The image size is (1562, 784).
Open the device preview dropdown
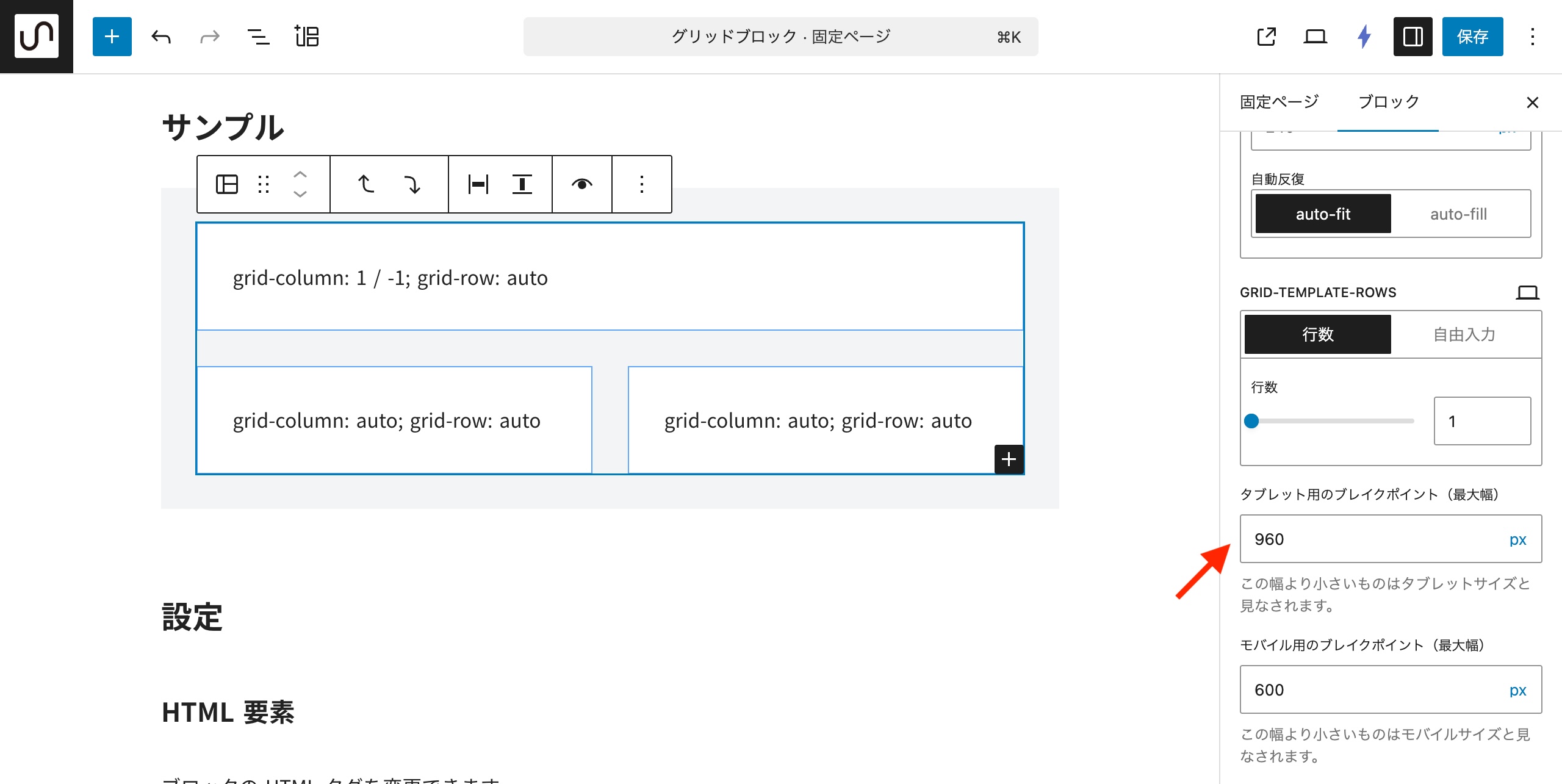(1315, 37)
